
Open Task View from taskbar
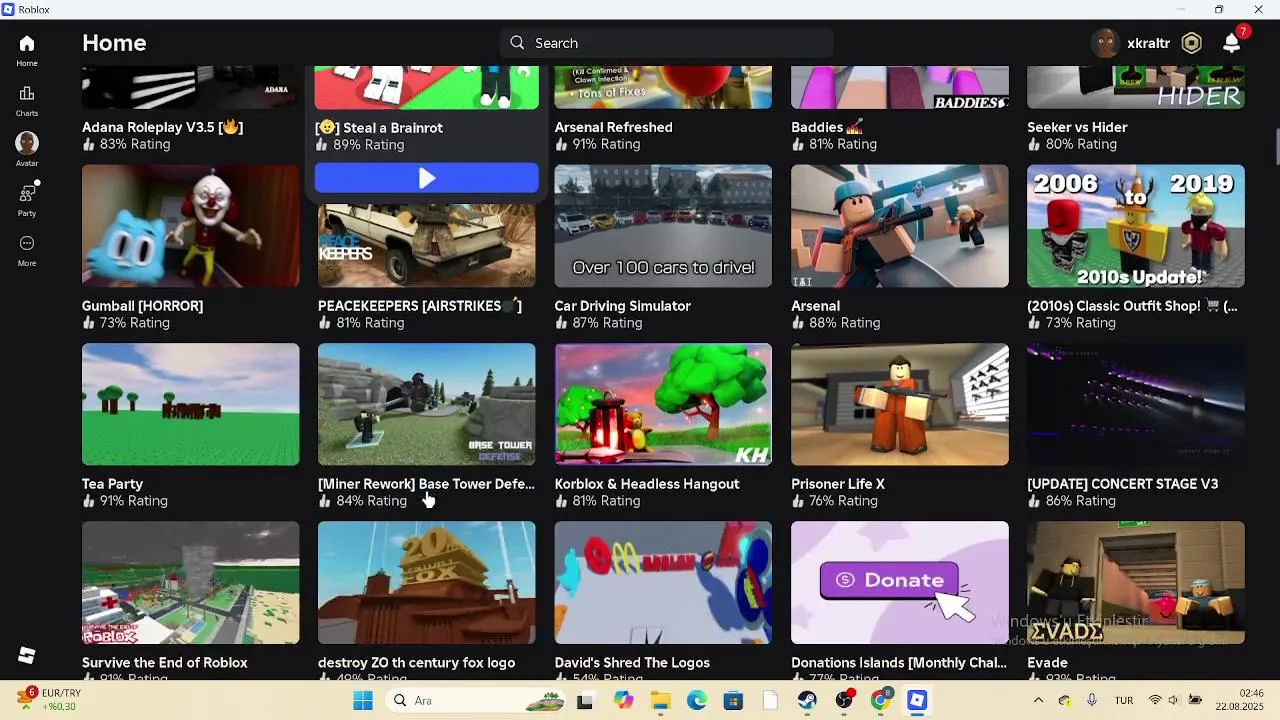(x=585, y=701)
